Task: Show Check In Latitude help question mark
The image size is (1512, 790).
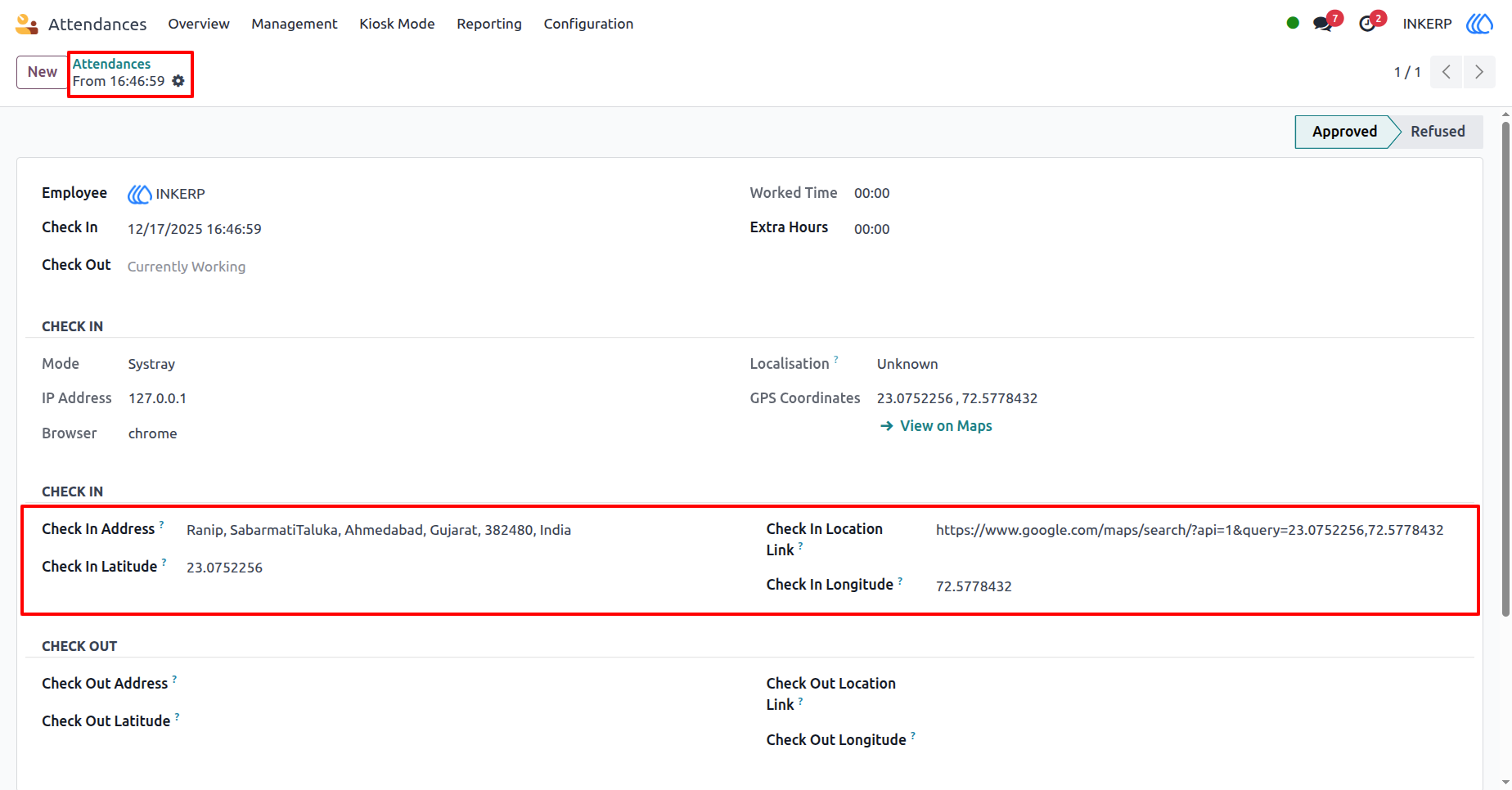Action: click(x=164, y=562)
